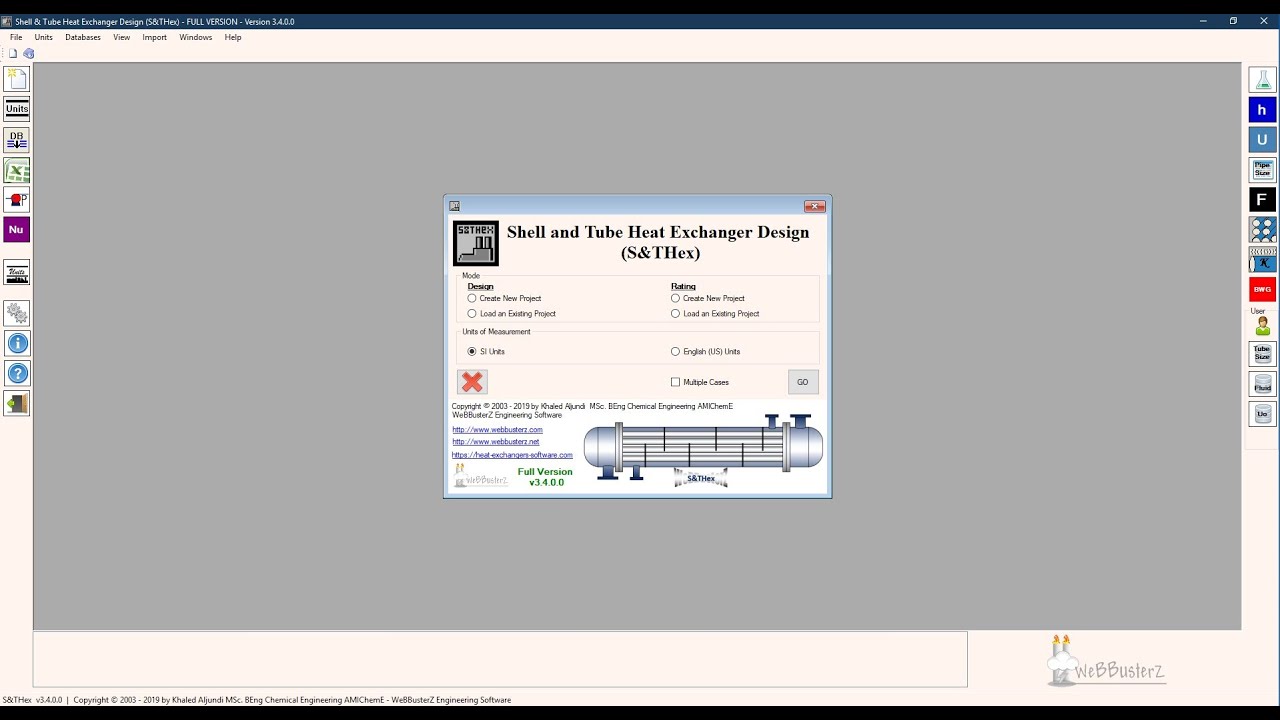Open the purple Nu calculator
This screenshot has height=720, width=1280.
[16, 230]
